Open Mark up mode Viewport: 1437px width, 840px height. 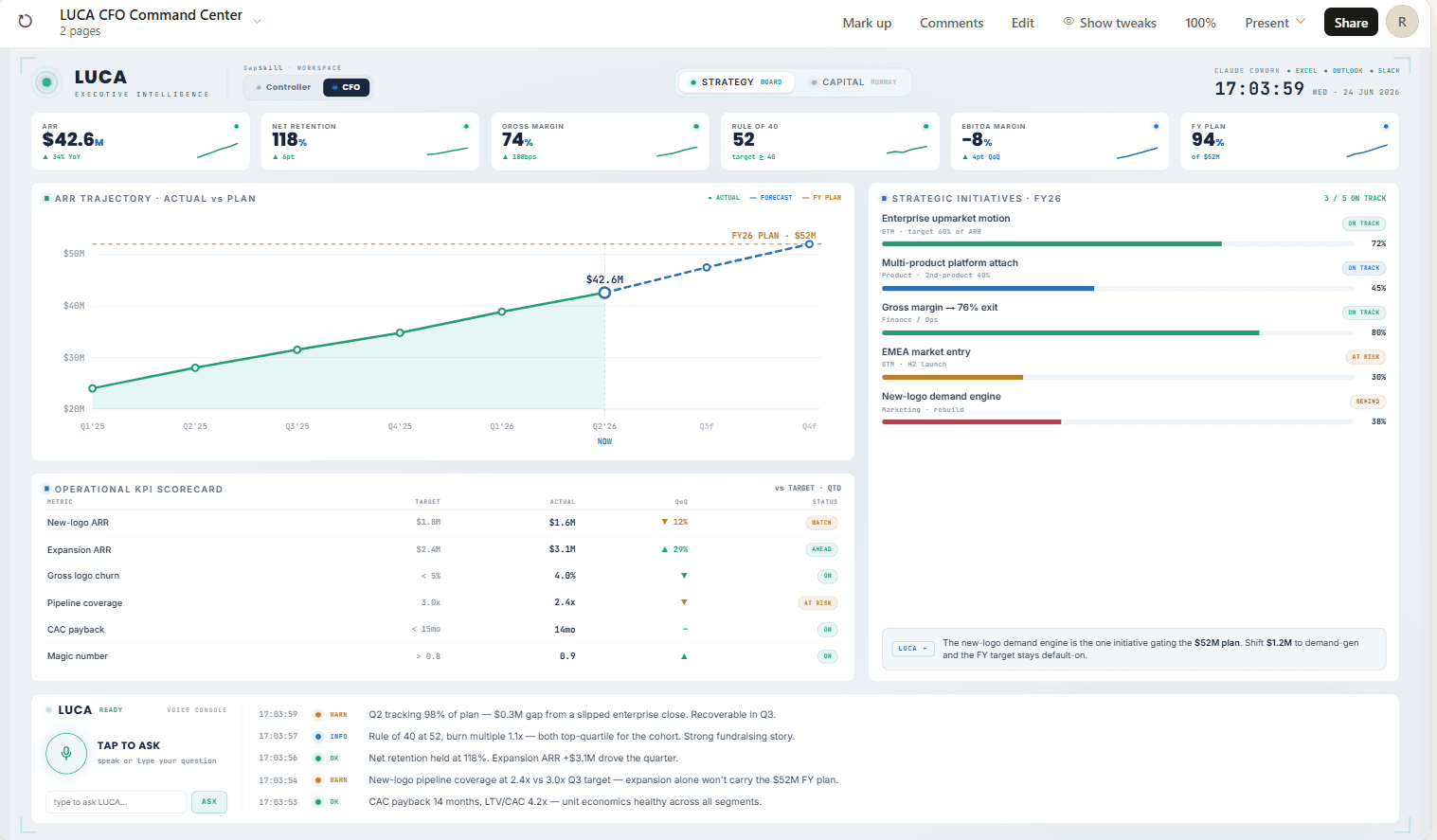pos(867,23)
